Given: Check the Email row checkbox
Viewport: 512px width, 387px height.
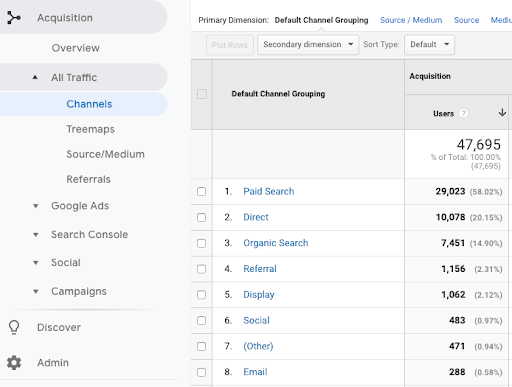Looking at the screenshot, I should pos(201,372).
